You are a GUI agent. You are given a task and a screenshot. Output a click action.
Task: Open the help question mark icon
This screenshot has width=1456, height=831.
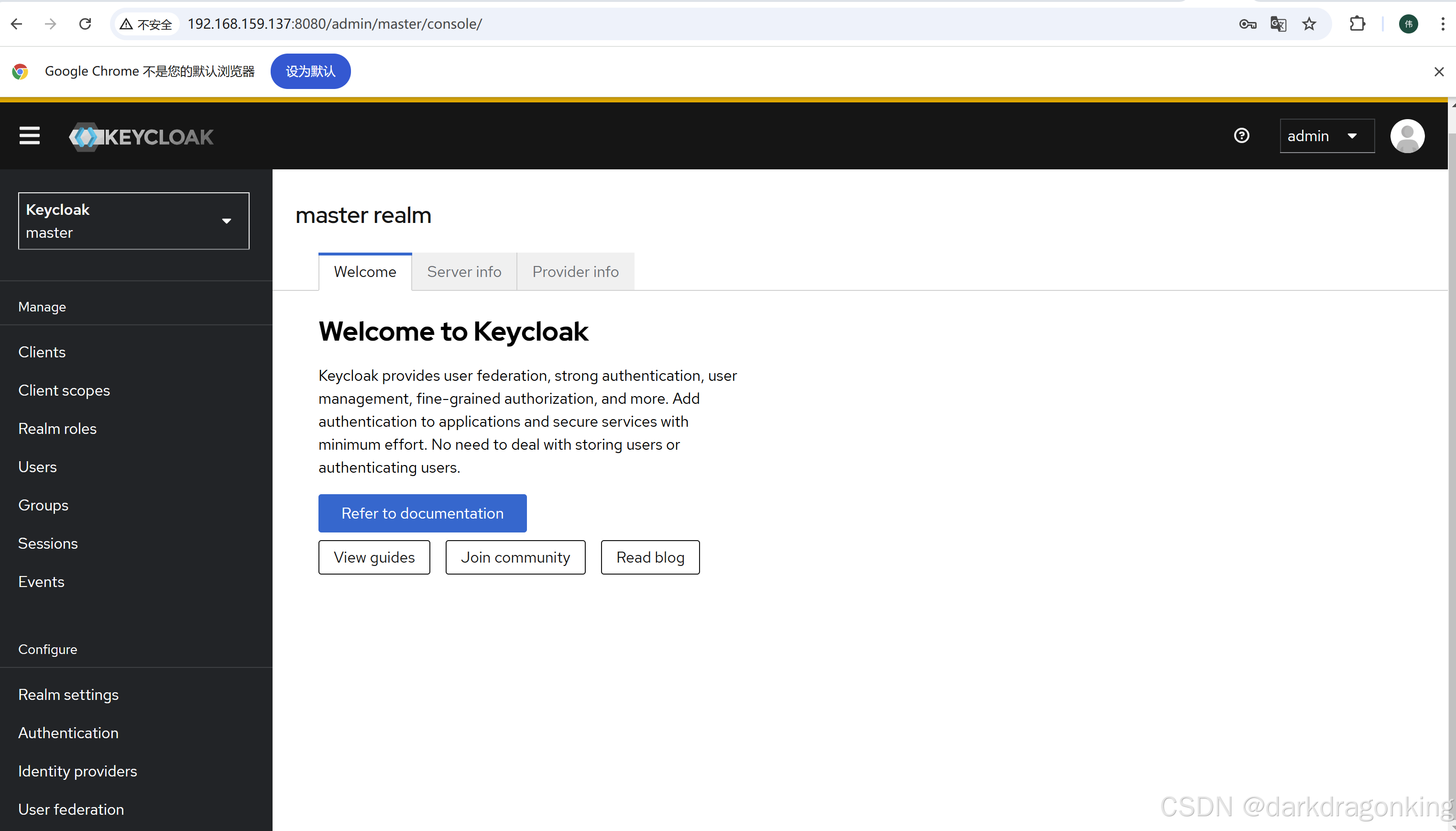pyautogui.click(x=1242, y=136)
